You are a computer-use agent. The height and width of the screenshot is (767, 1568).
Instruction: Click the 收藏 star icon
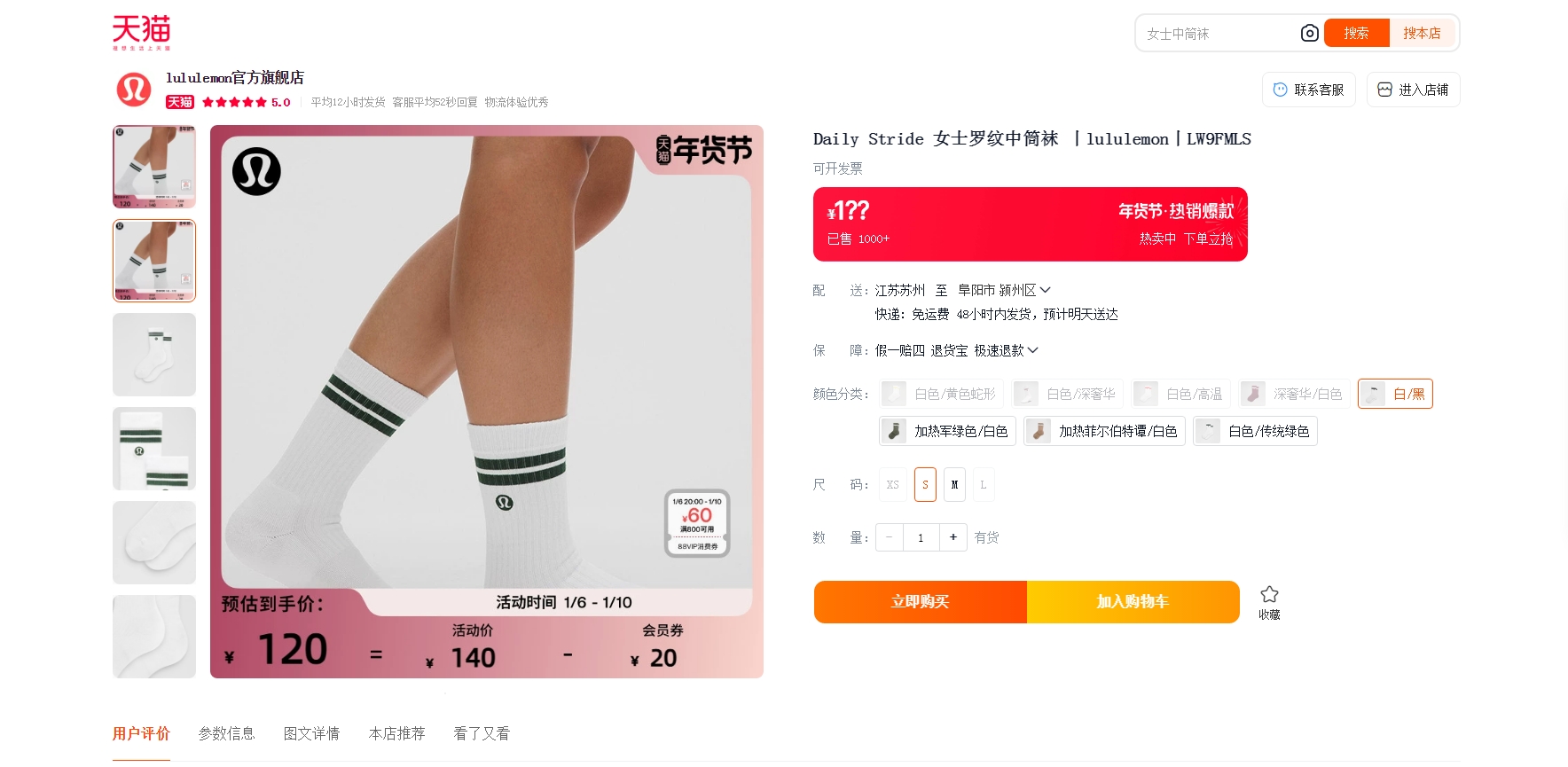click(x=1269, y=595)
